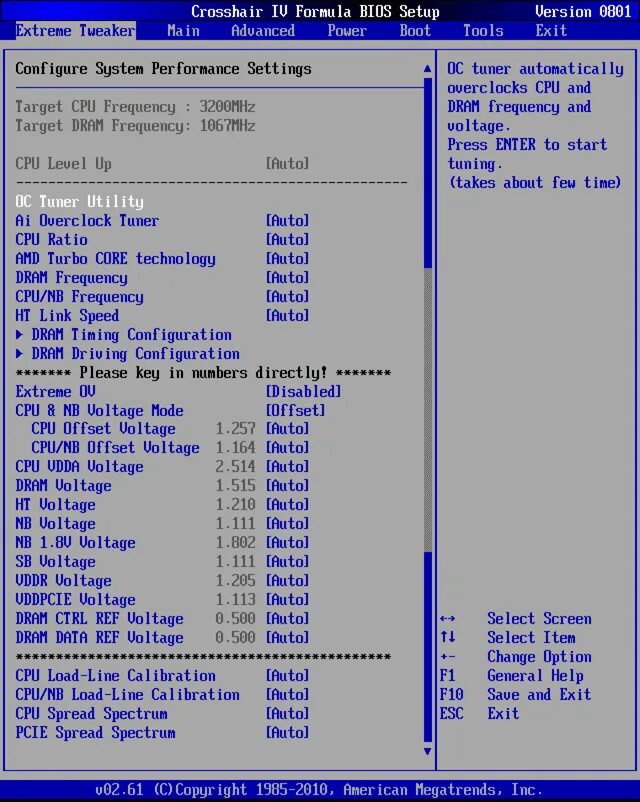This screenshot has height=802, width=640.
Task: Go to the Boot tab
Action: click(415, 31)
